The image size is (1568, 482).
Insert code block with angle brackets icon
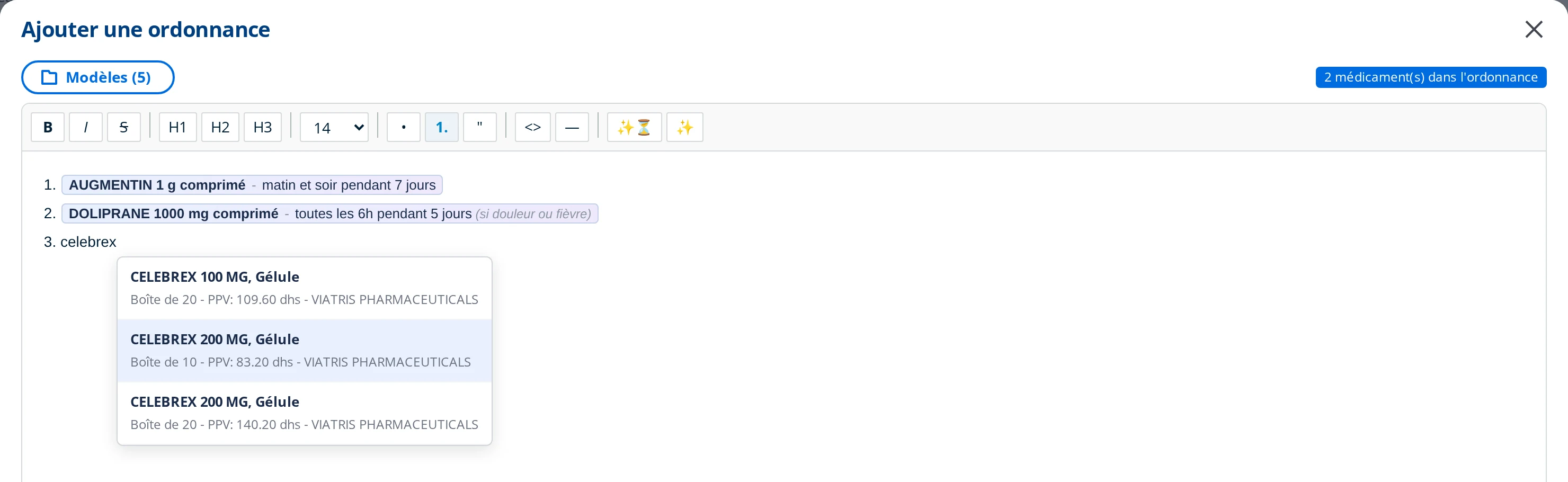click(x=532, y=127)
